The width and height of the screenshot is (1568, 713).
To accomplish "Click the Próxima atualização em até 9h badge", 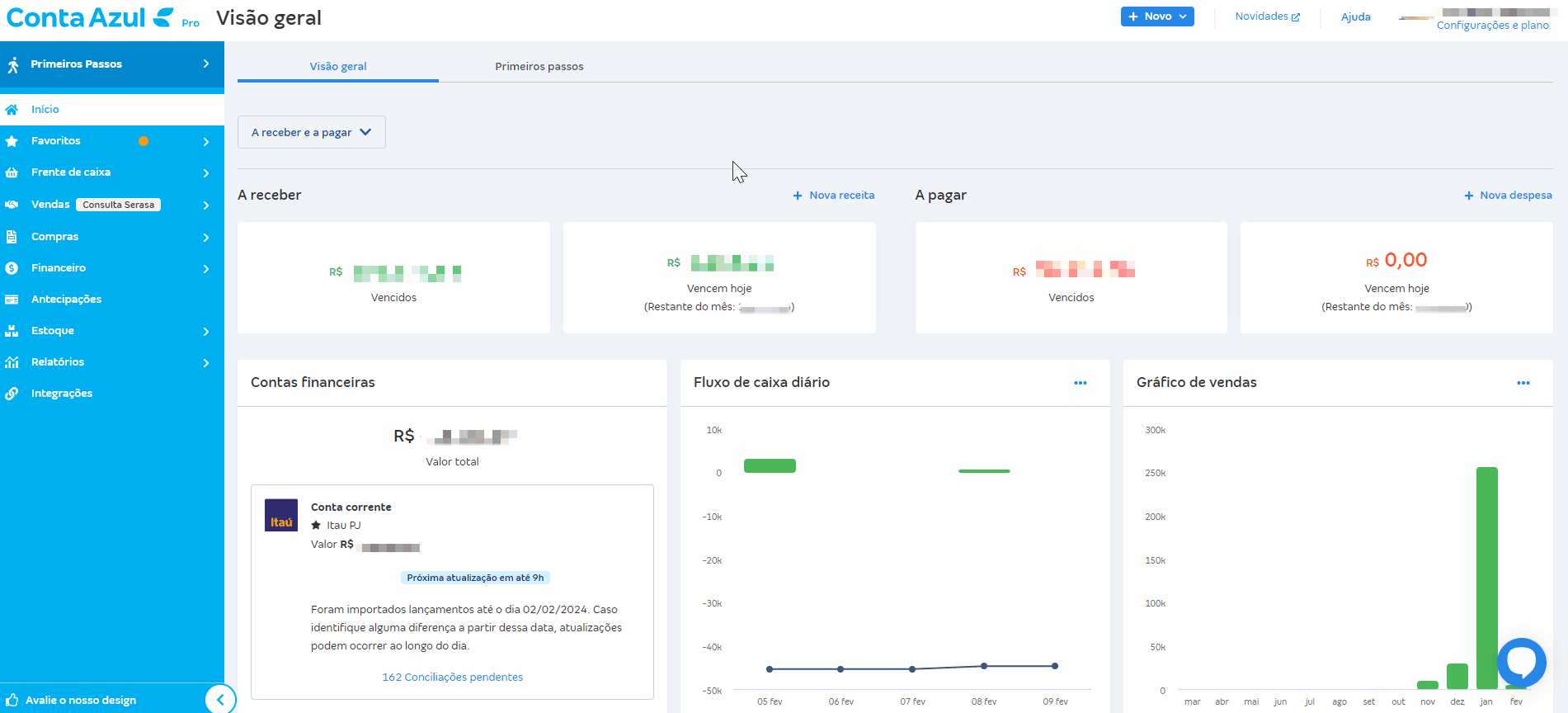I will pos(475,578).
